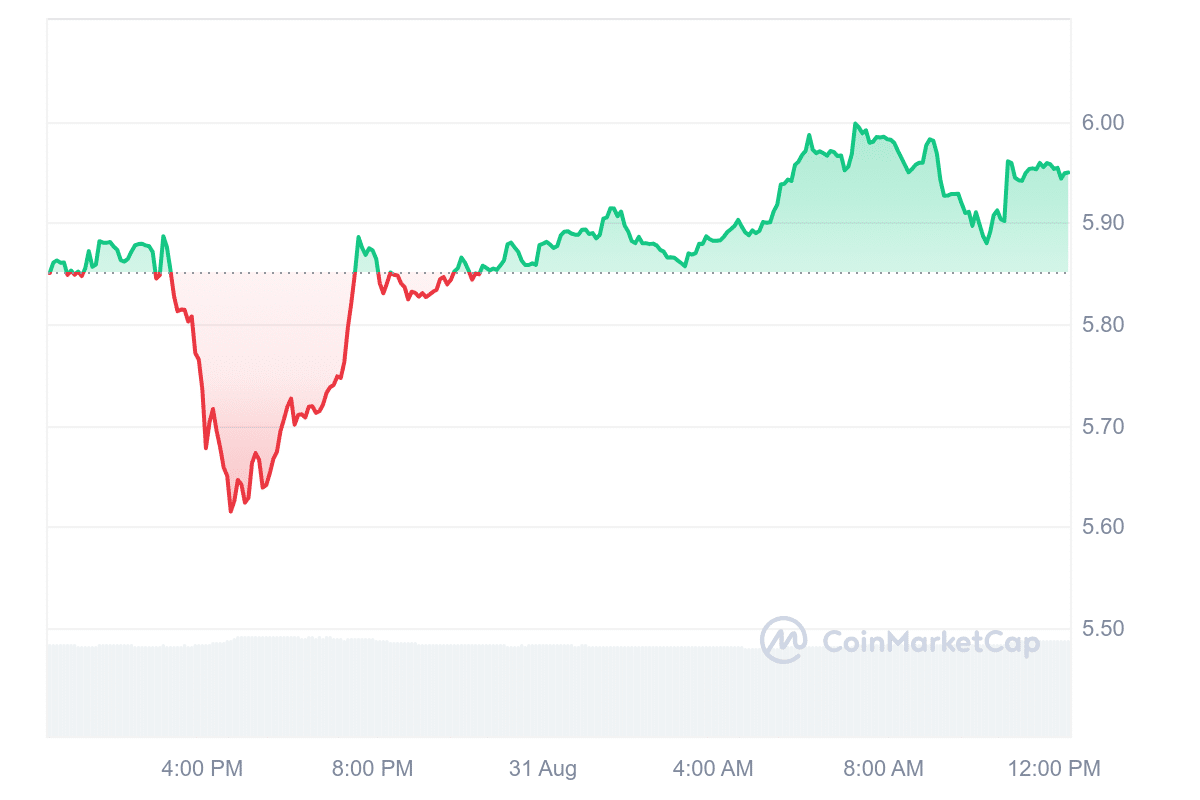Screen dimensions: 1200x800
Task: Click the 4:00 AM time label
Action: (x=712, y=769)
